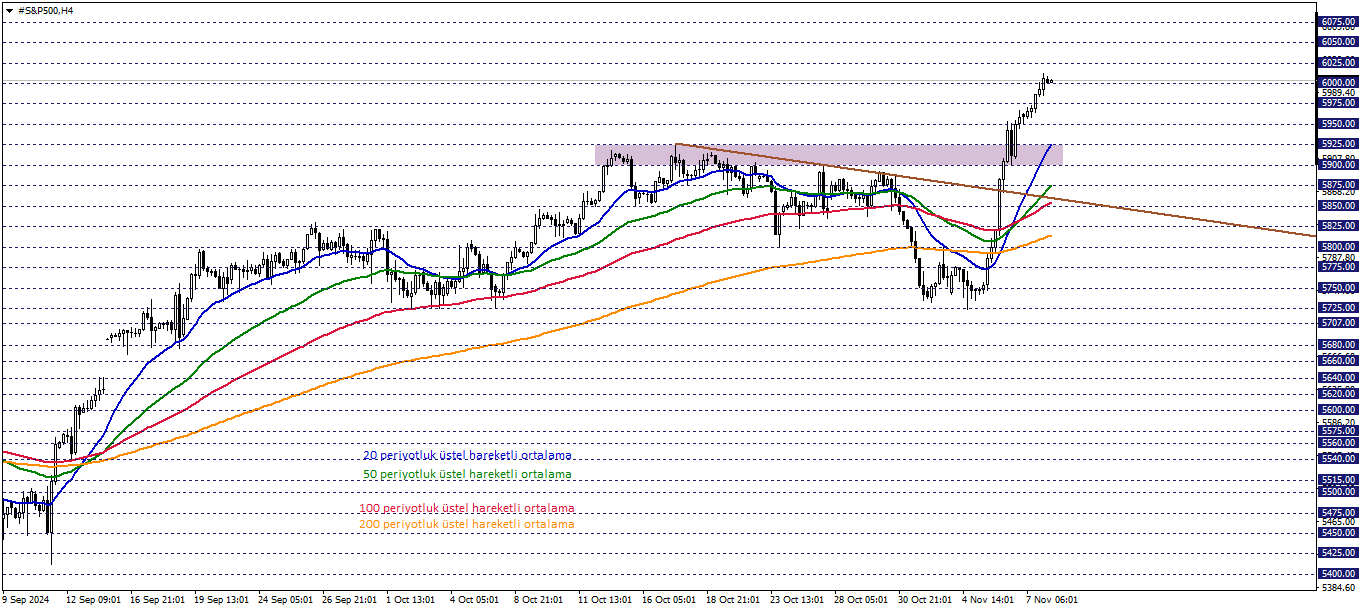Click the 6025.00 price level label
This screenshot has height=611, width=1362.
1338,62
